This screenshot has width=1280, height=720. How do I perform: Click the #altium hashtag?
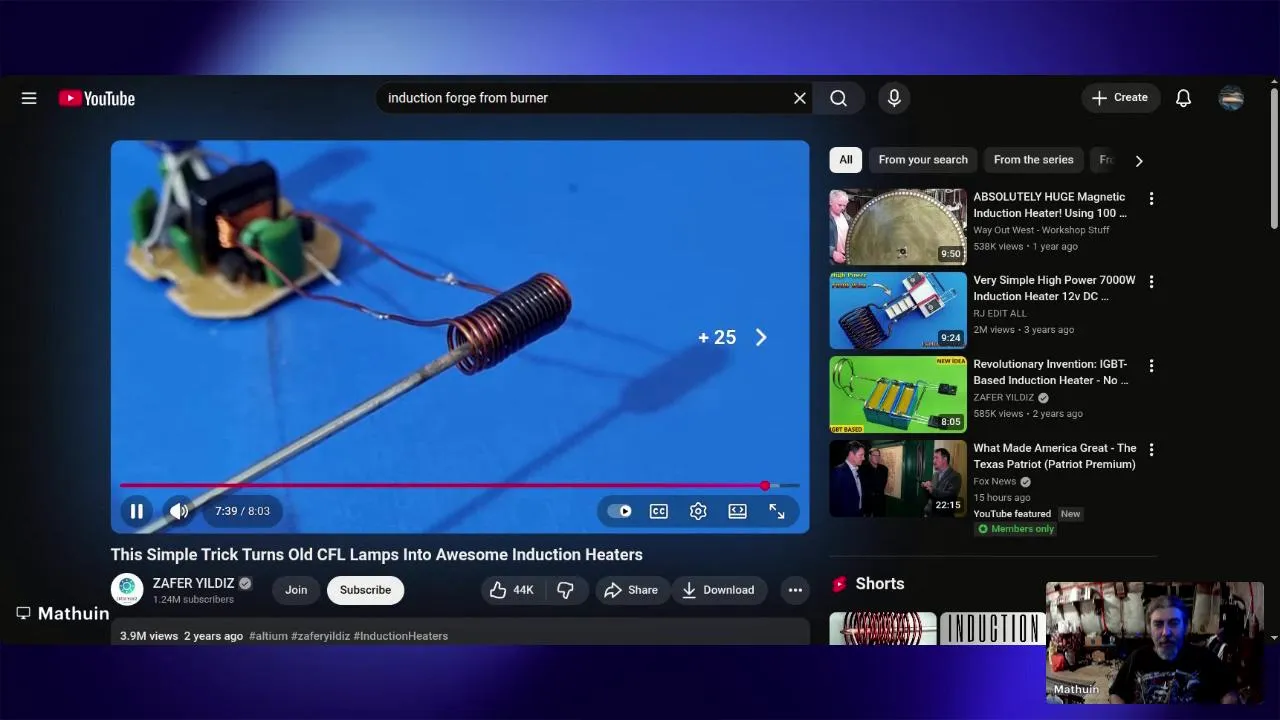pyautogui.click(x=268, y=636)
